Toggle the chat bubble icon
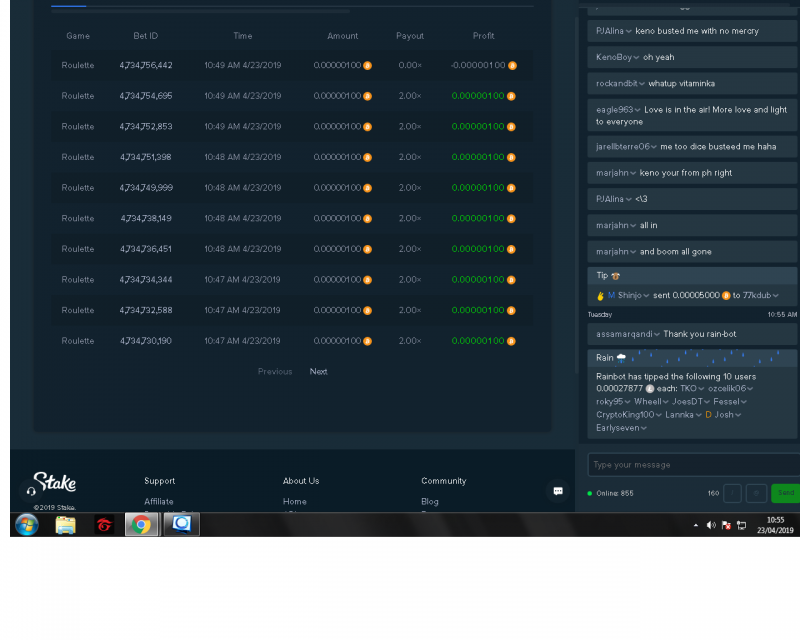Image resolution: width=800 pixels, height=640 pixels. [x=558, y=491]
